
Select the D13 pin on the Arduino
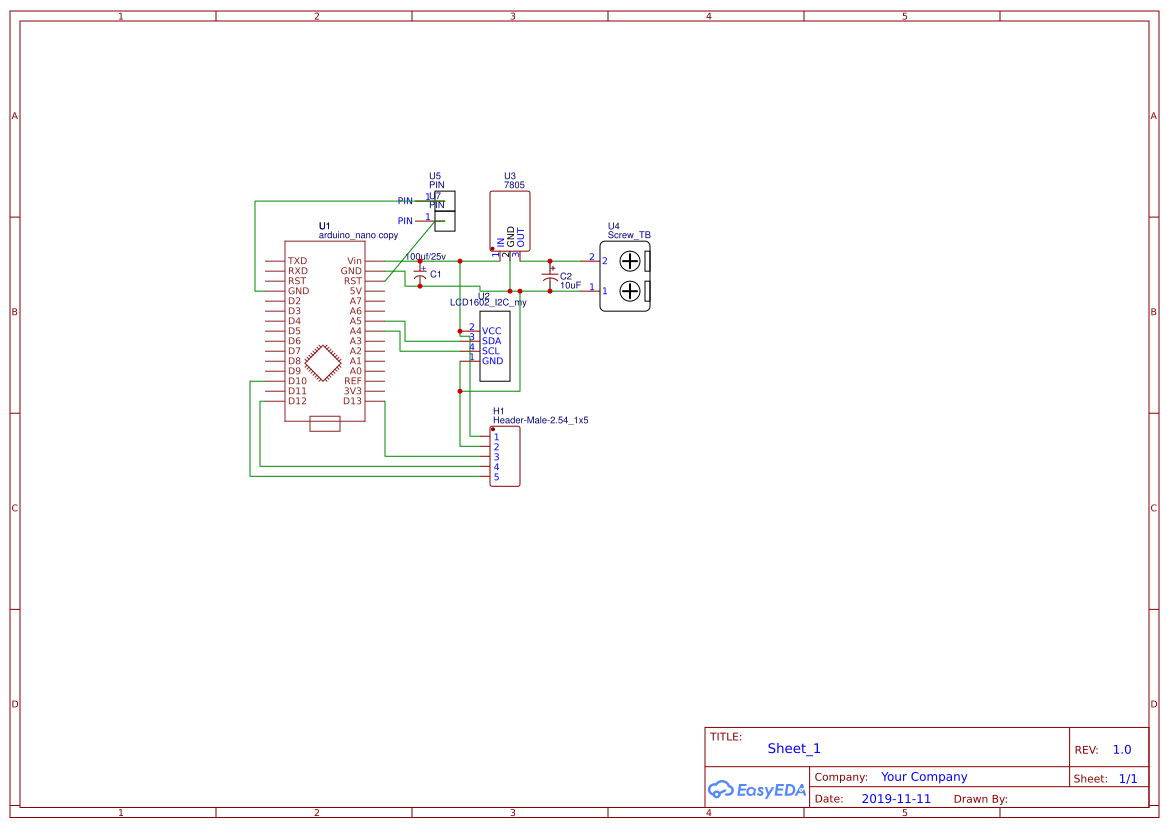[x=350, y=400]
